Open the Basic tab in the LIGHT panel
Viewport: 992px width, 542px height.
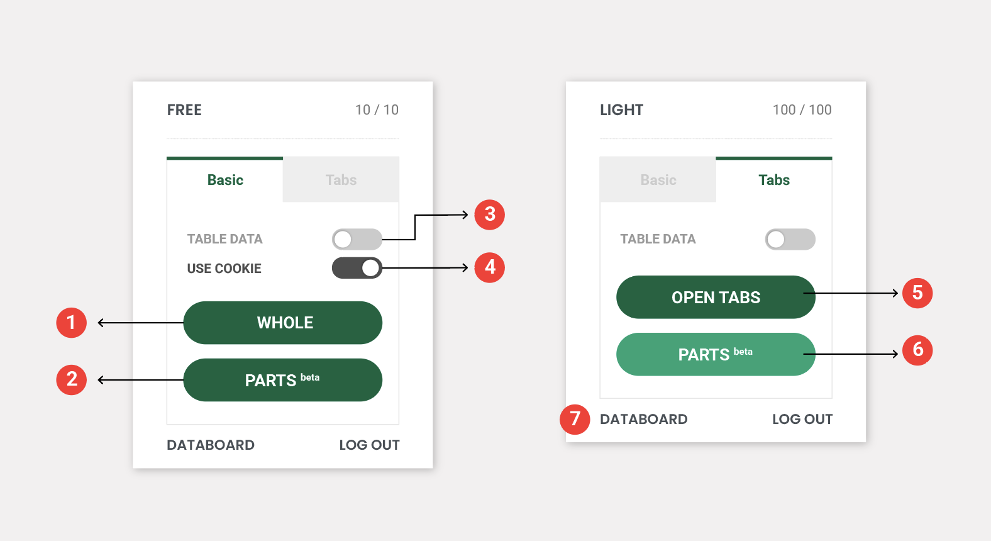coord(658,180)
